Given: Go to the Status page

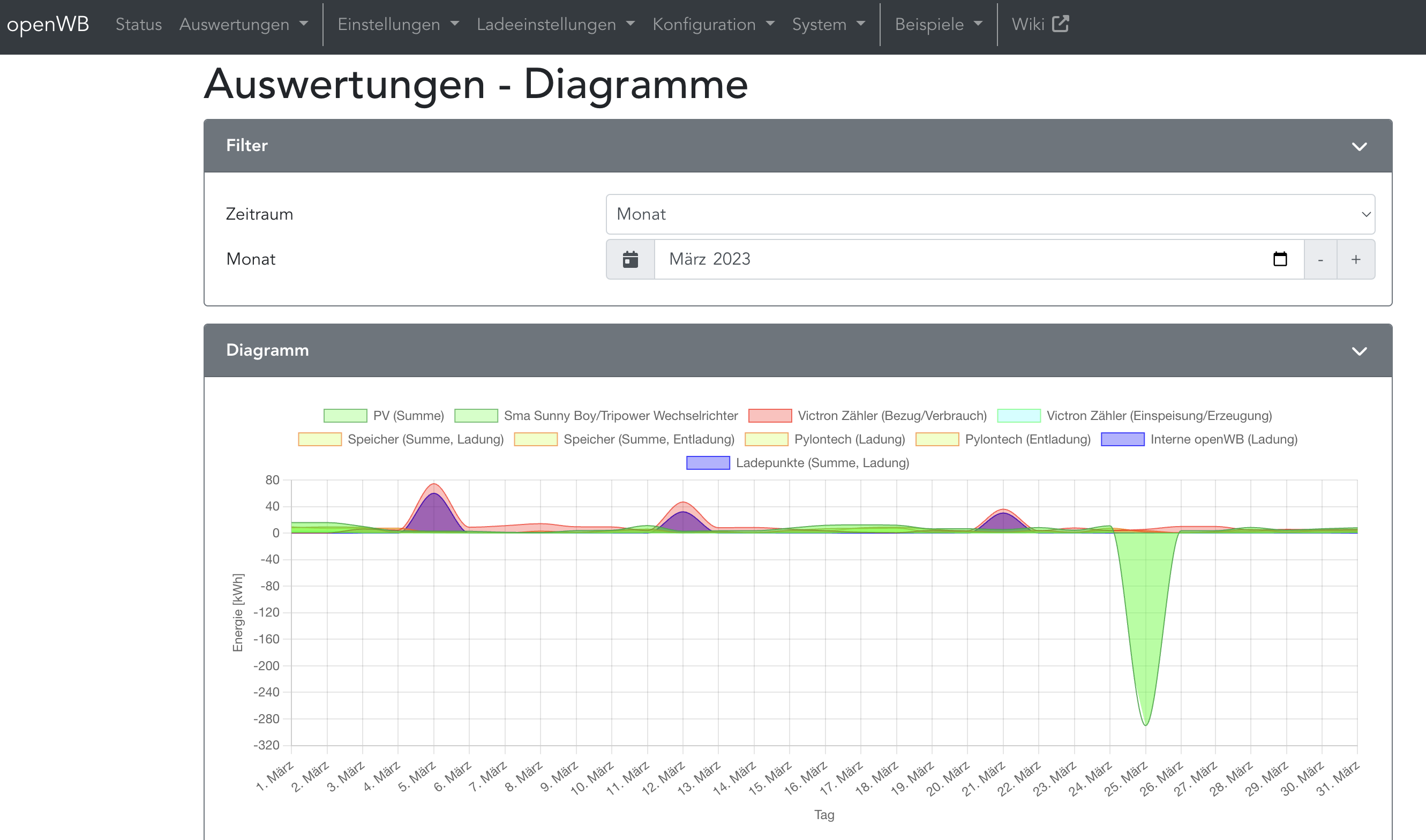Looking at the screenshot, I should (x=139, y=24).
